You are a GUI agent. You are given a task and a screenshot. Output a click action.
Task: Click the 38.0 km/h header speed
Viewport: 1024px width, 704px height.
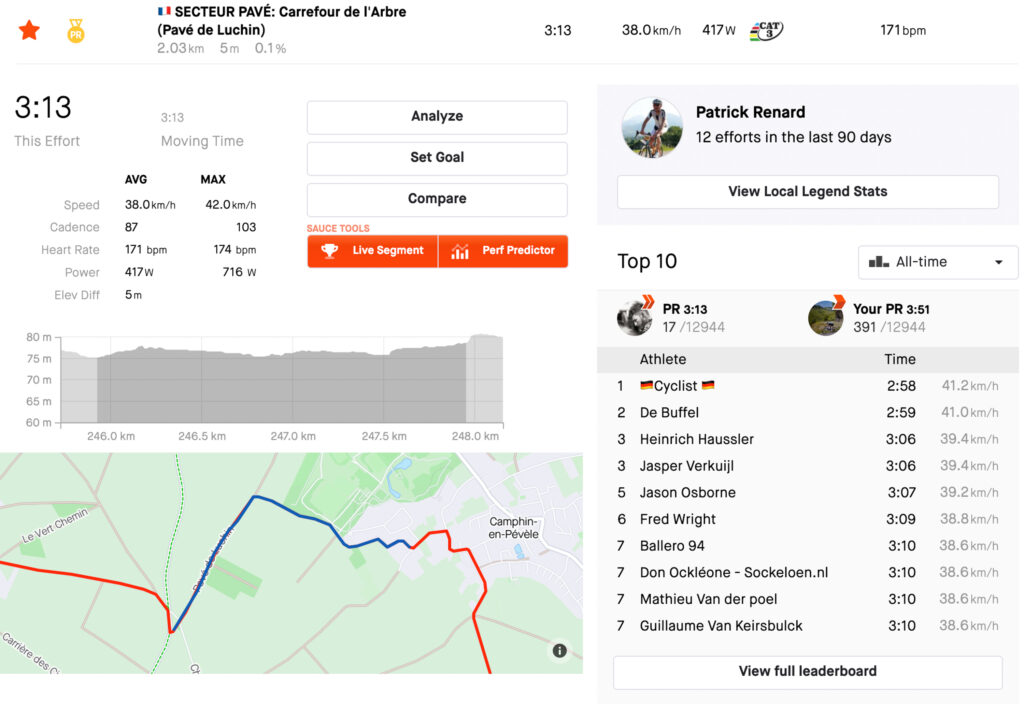651,31
